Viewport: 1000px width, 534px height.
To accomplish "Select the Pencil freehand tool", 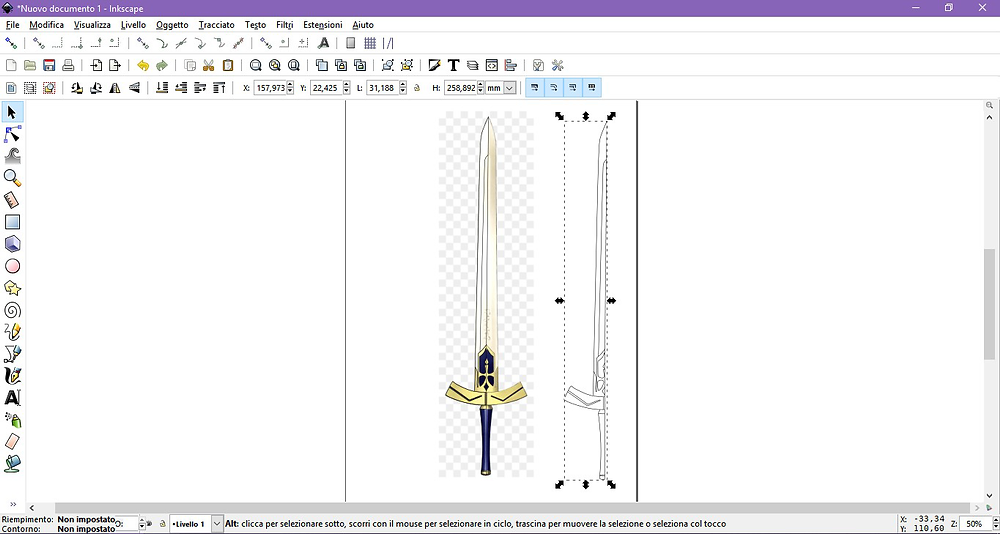I will pos(12,332).
